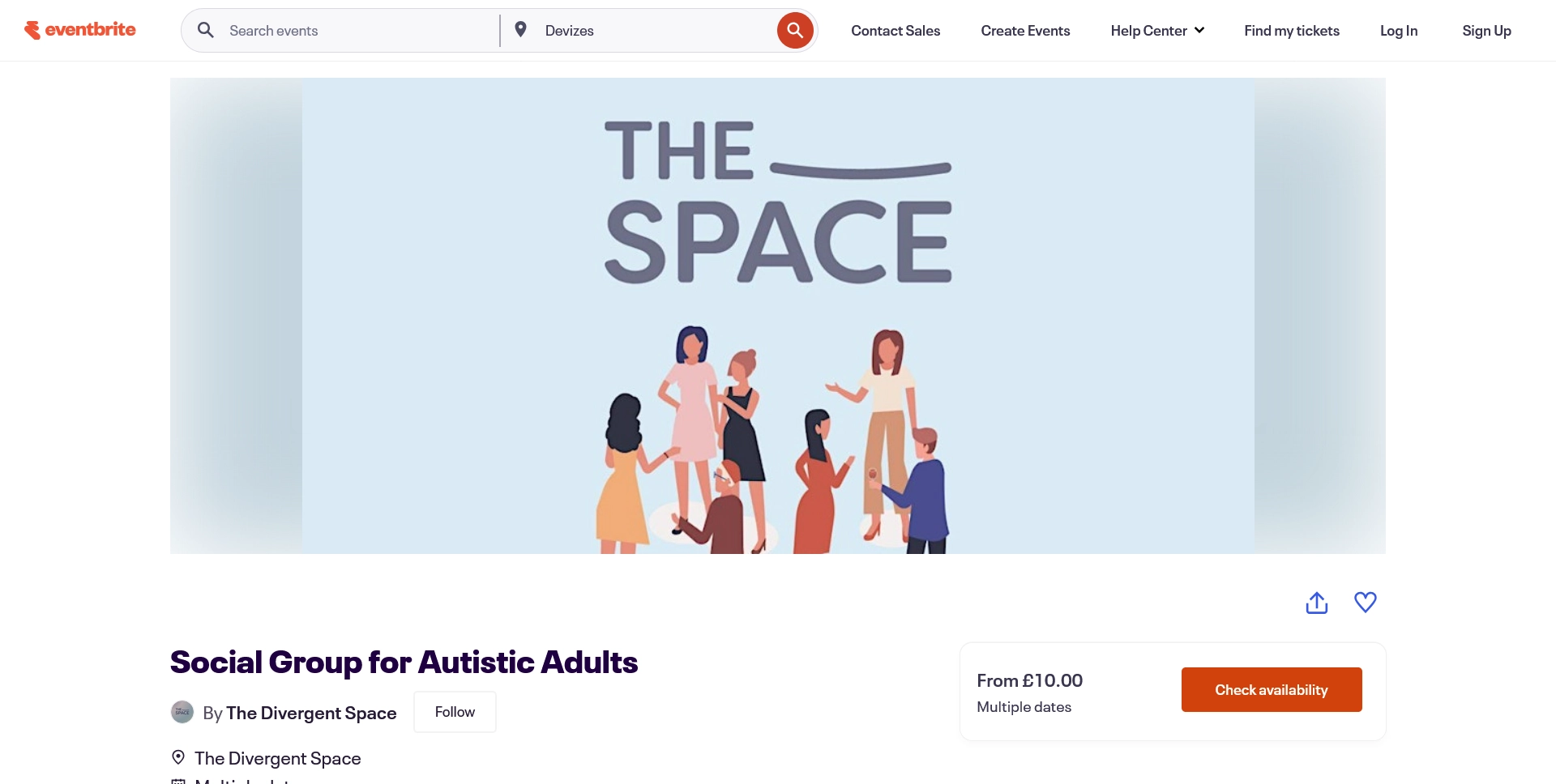Go to Create Events

click(x=1025, y=31)
